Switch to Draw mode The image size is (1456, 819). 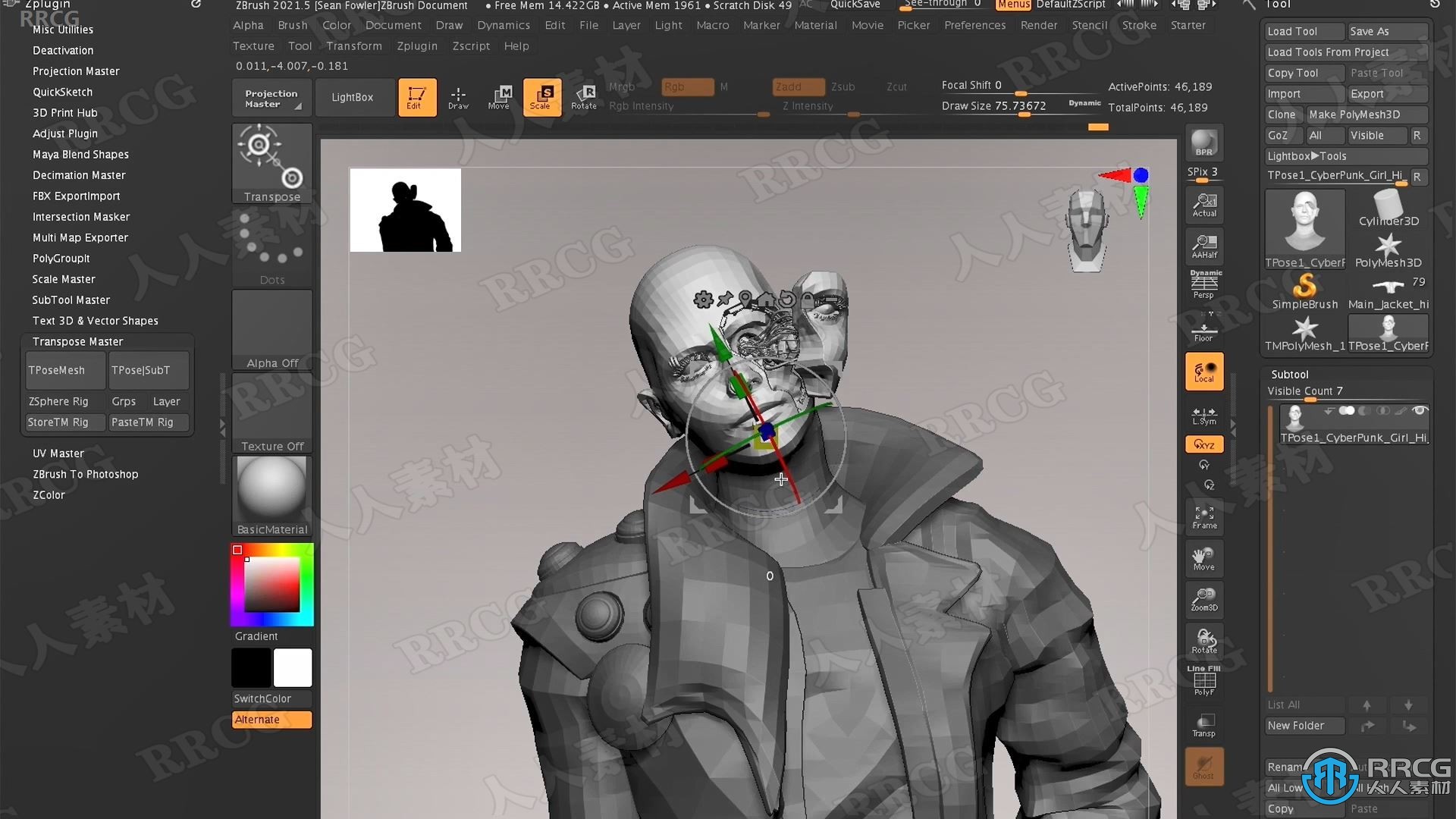click(x=458, y=97)
